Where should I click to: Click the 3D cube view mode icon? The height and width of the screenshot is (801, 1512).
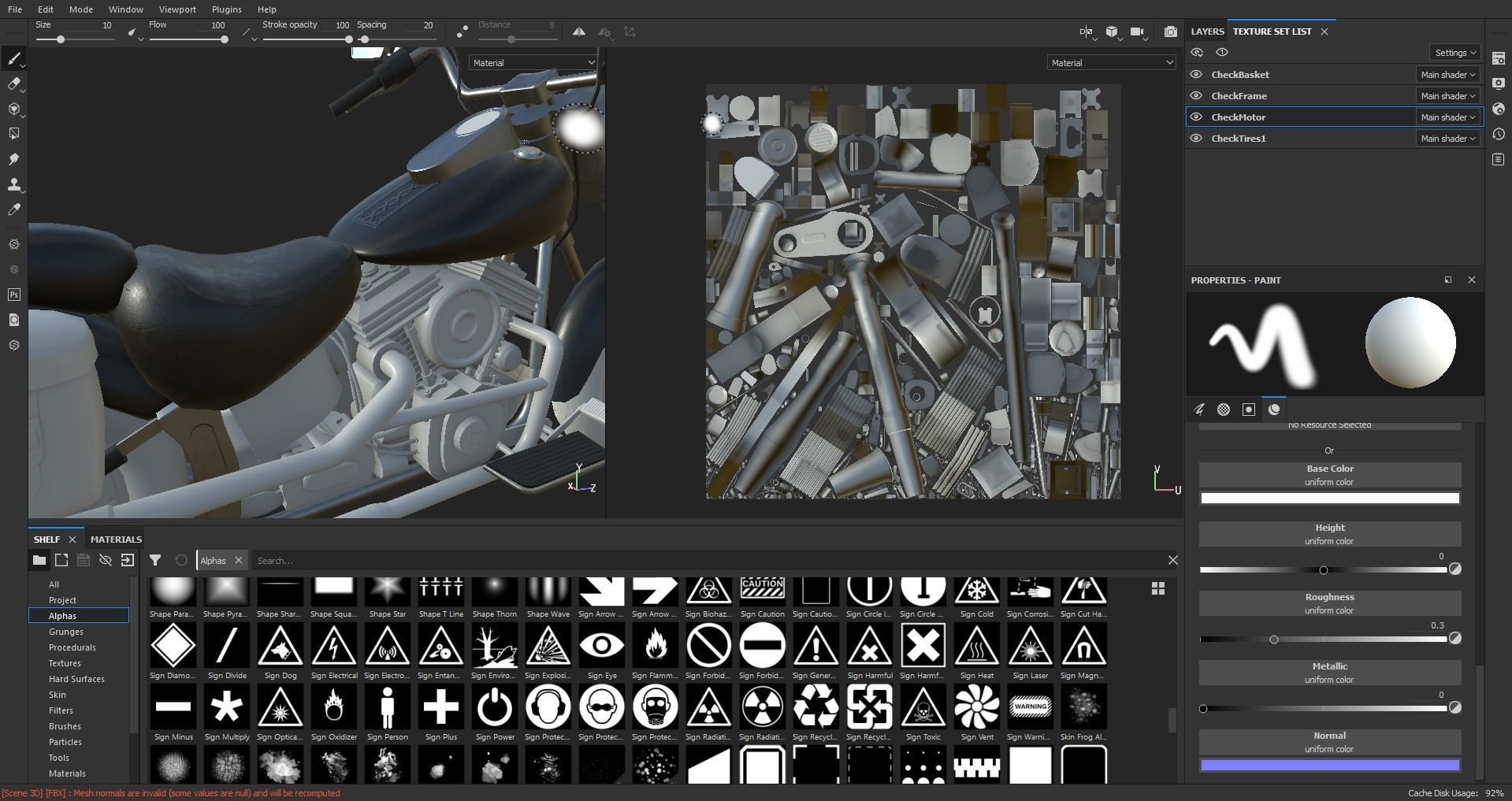coord(1112,32)
